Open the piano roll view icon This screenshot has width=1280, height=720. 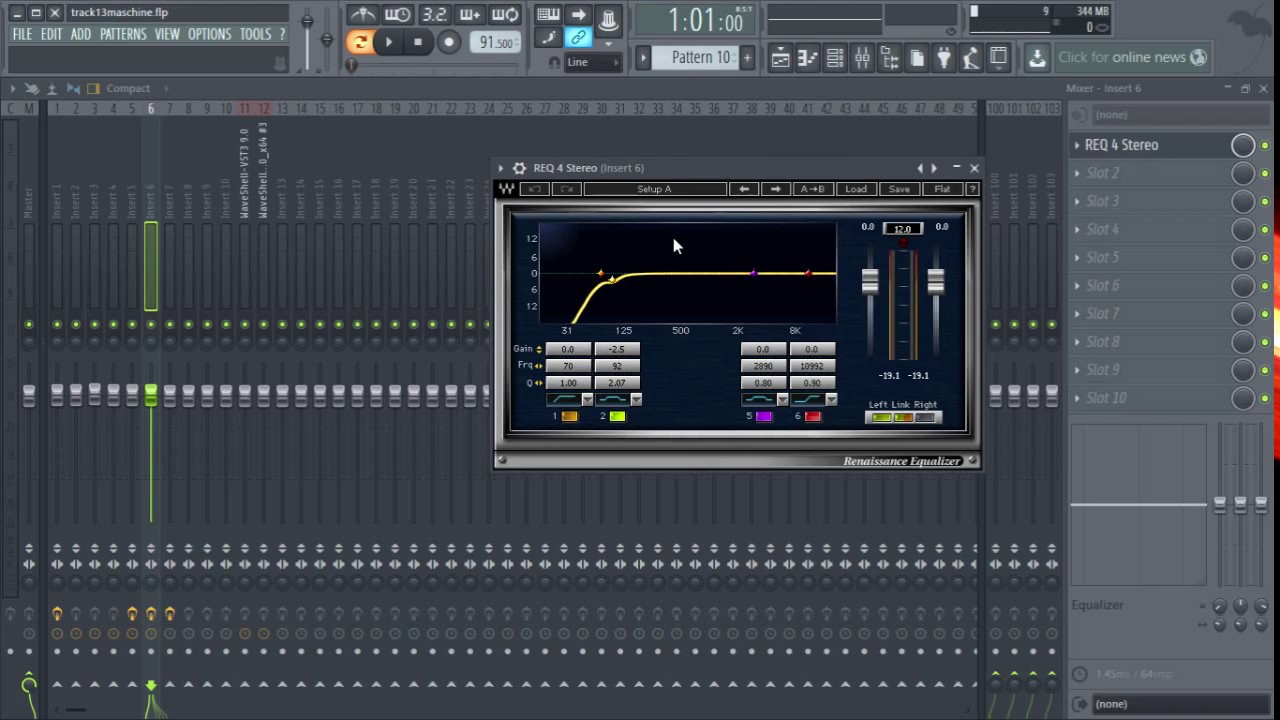[807, 58]
